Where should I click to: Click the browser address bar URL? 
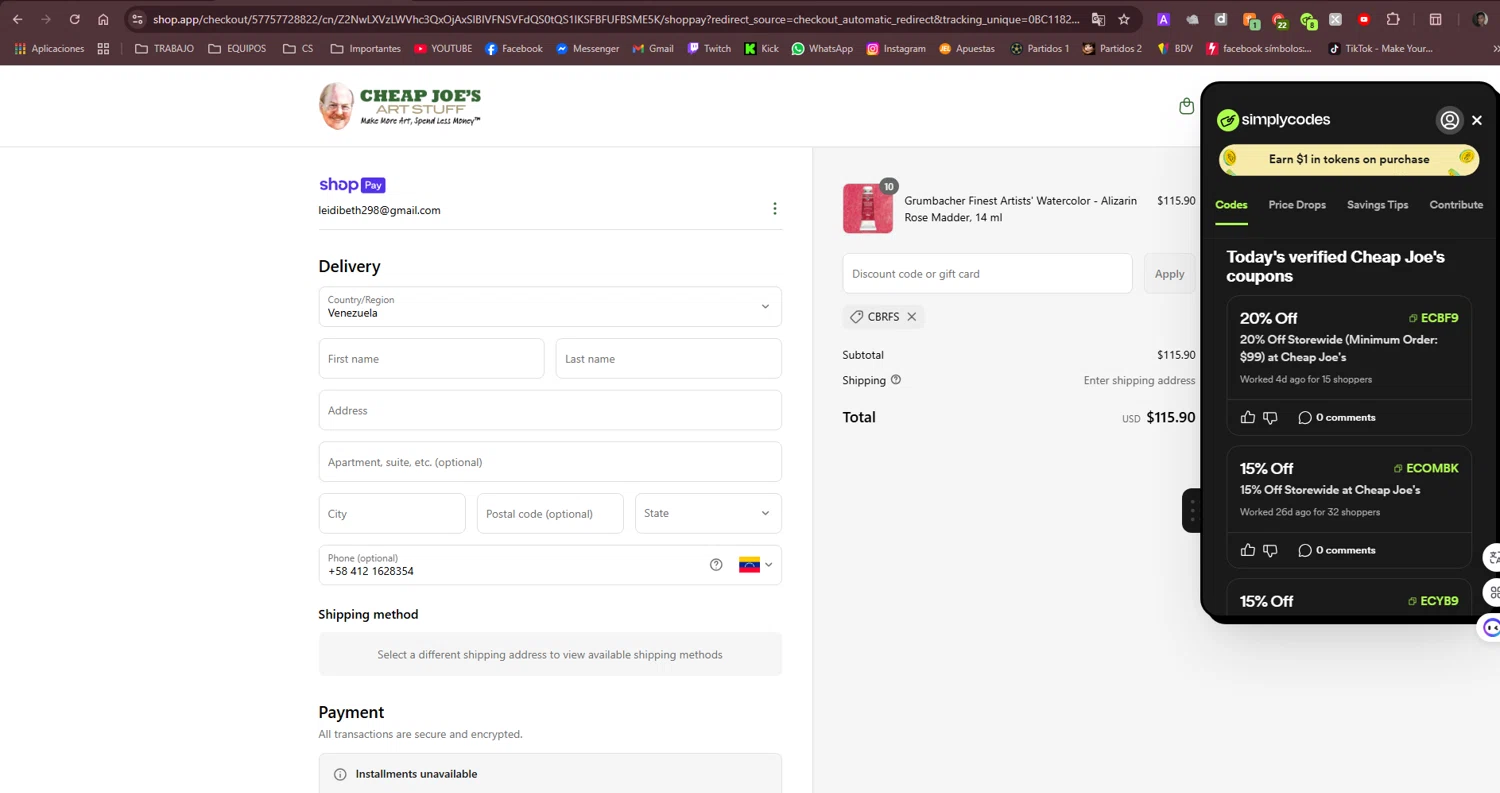(616, 19)
